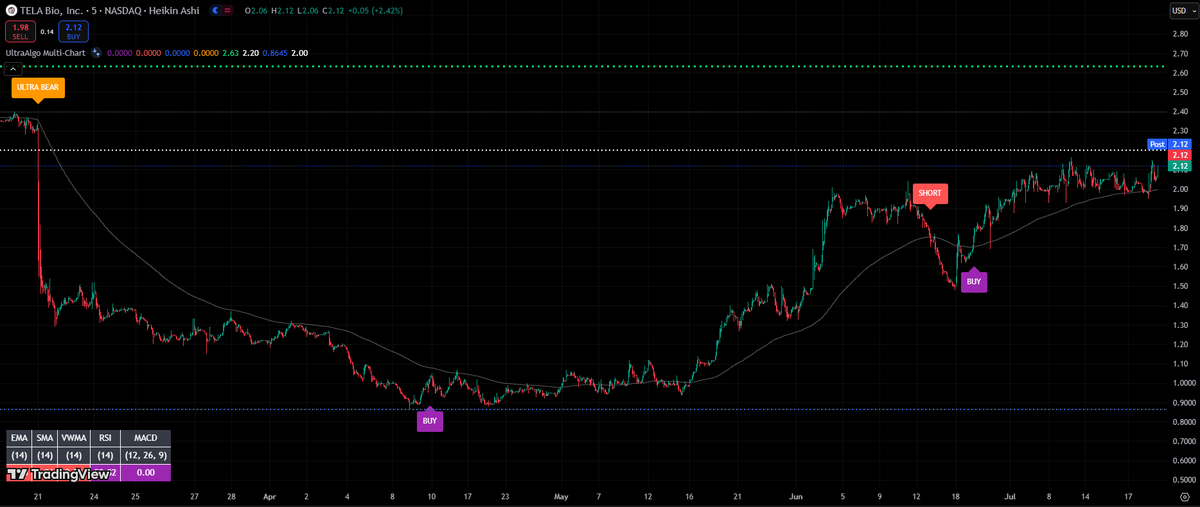
Task: Click the BUY signal label near April 10
Action: coord(429,421)
